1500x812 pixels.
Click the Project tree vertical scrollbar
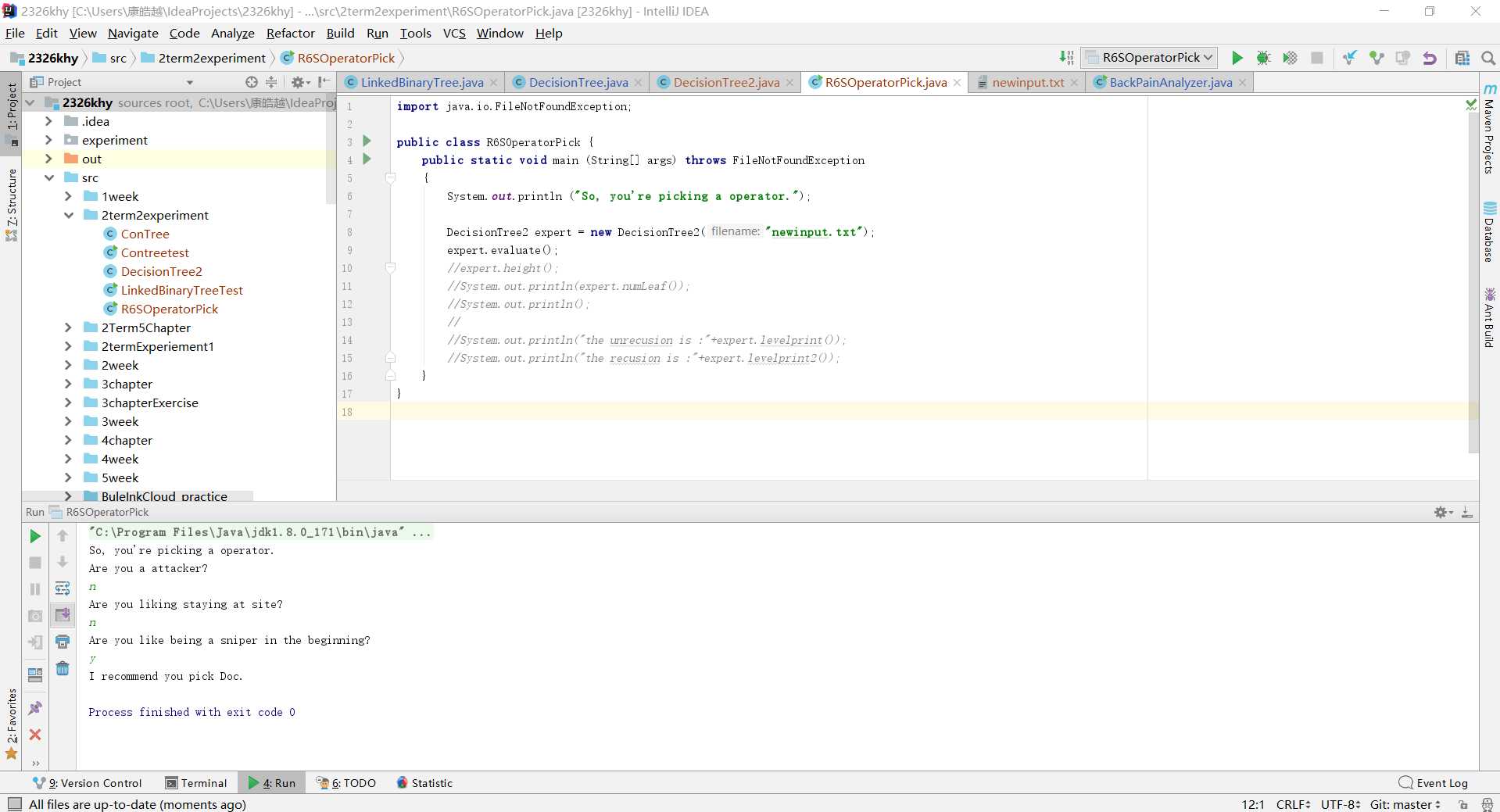point(331,150)
